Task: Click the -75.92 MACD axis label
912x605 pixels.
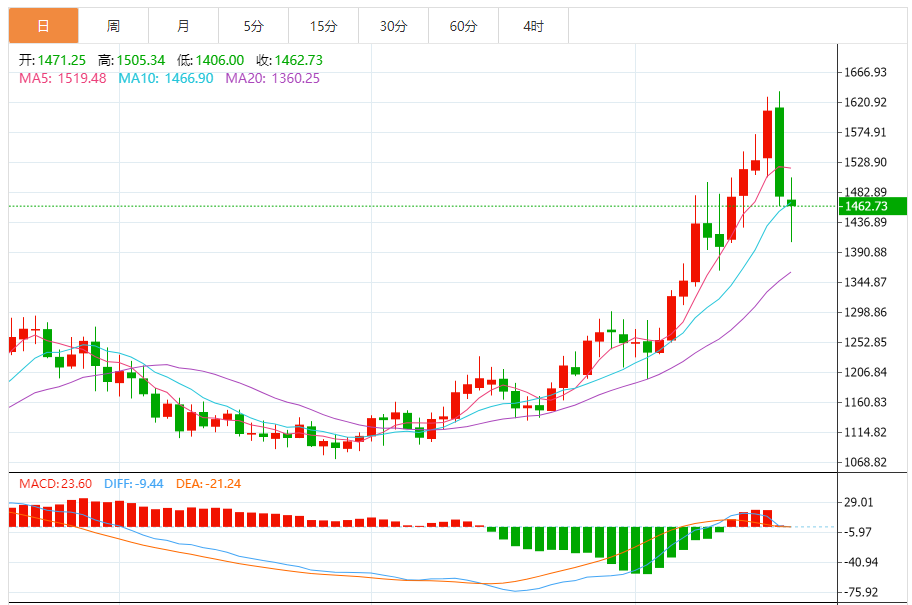Action: [860, 592]
